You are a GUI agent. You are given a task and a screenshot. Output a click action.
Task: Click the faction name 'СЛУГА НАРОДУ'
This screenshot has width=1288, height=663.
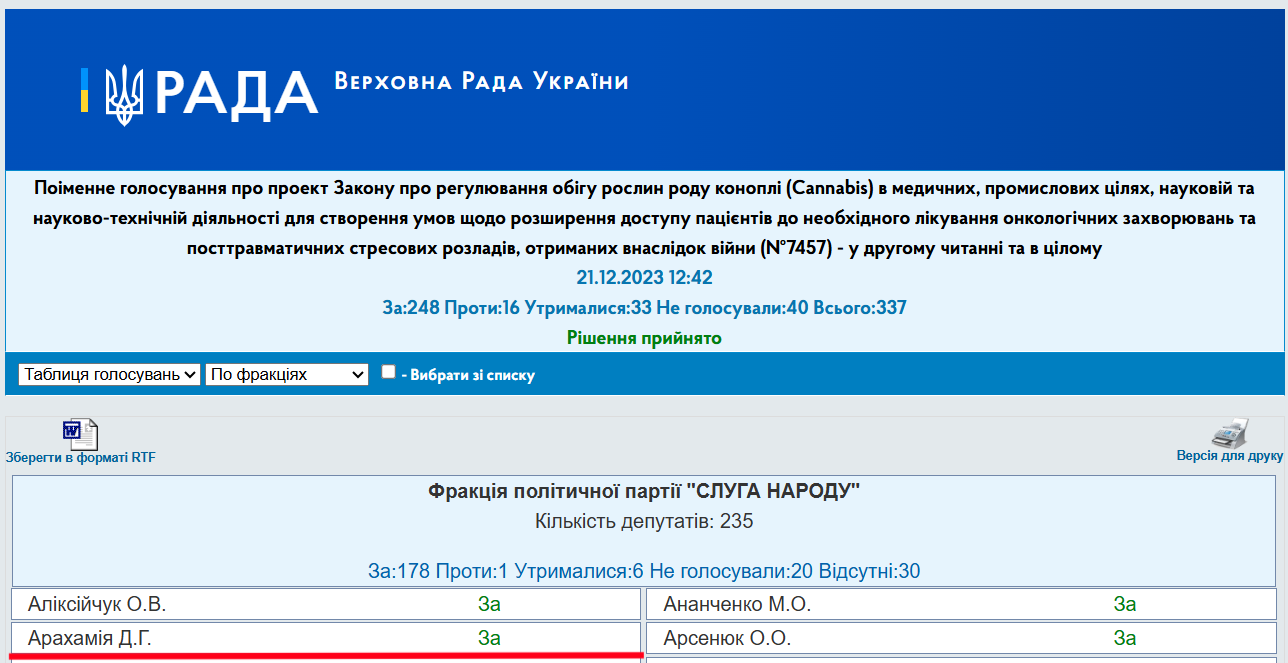[x=644, y=491]
